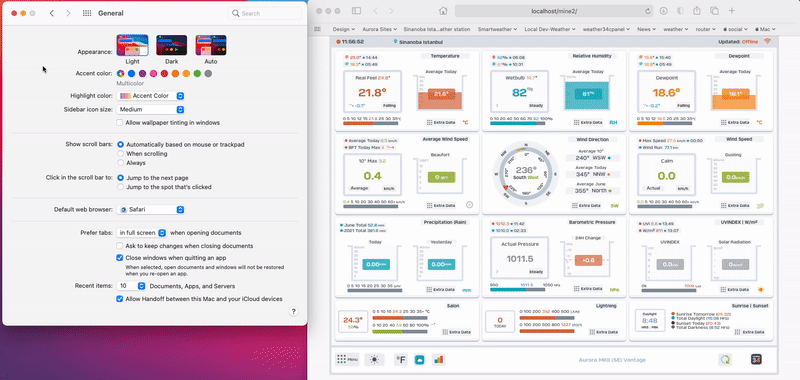Select Always show scroll bars option
Image resolution: width=800 pixels, height=380 pixels.
120,163
